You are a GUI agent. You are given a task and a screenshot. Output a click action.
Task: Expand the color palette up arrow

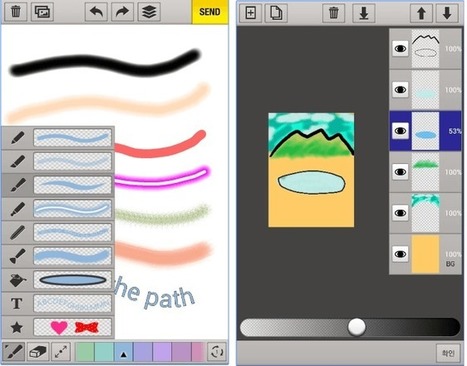123,352
